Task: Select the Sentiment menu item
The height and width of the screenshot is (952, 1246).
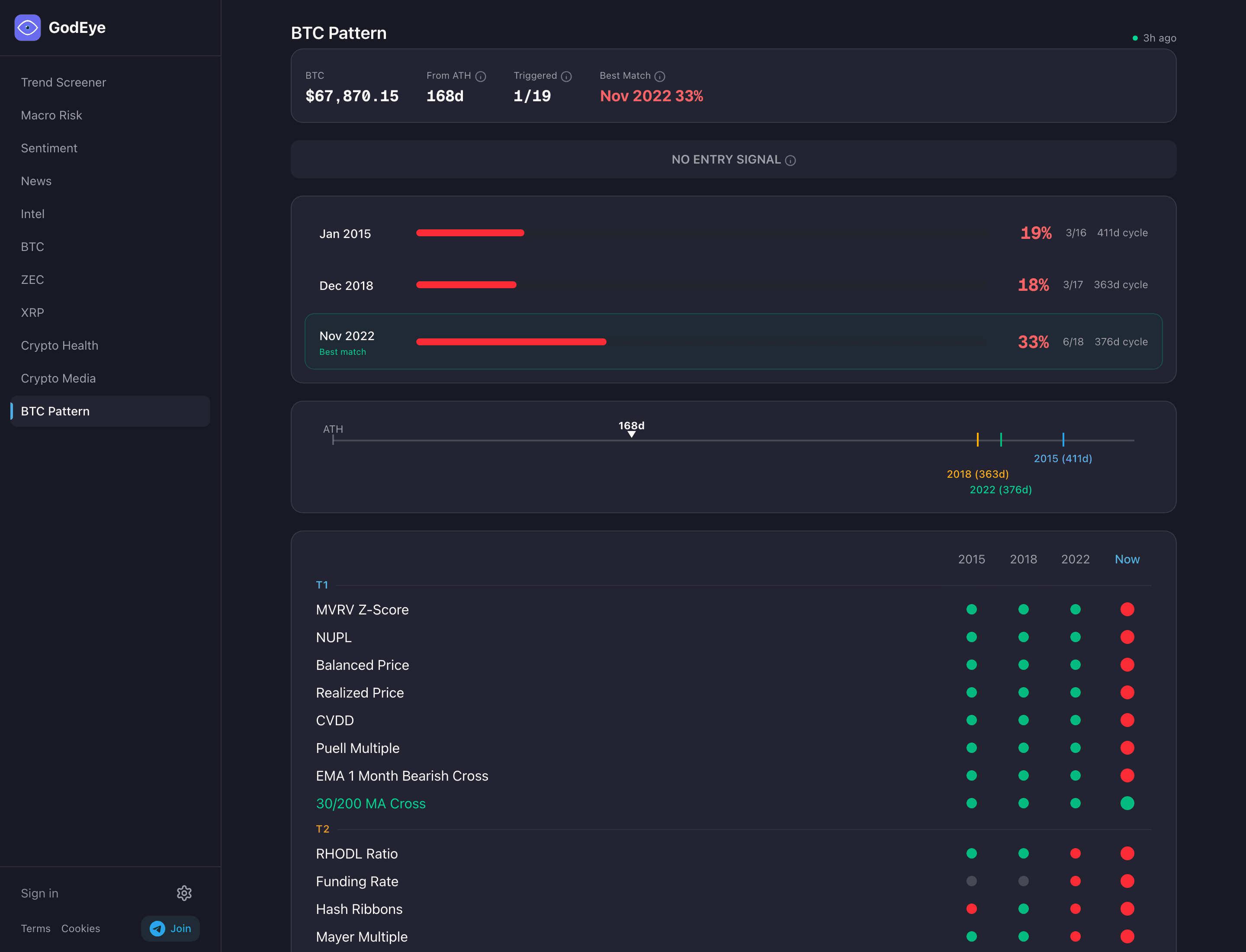Action: coord(49,148)
